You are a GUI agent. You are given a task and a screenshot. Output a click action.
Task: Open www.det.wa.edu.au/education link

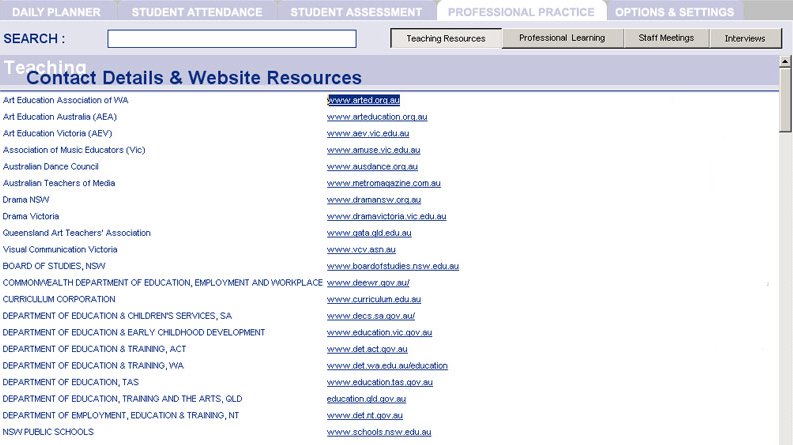(x=387, y=366)
